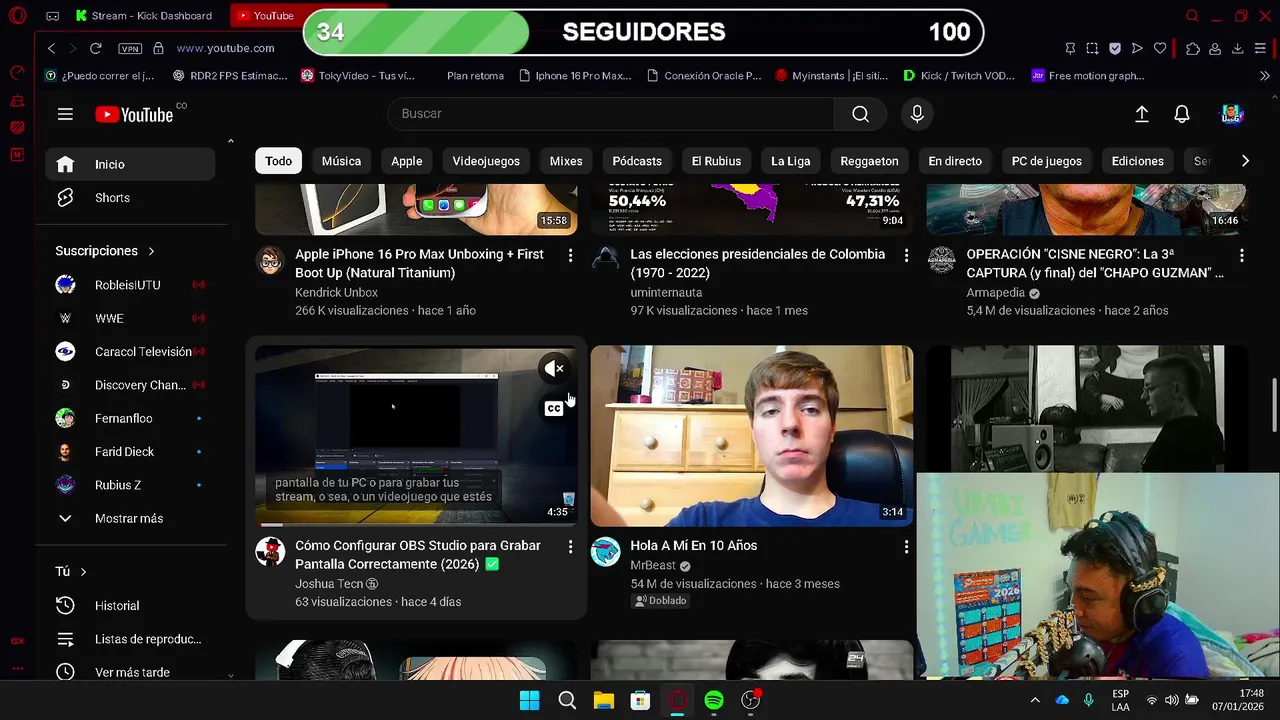Open Kendrick Unbox channel link

coord(336,293)
